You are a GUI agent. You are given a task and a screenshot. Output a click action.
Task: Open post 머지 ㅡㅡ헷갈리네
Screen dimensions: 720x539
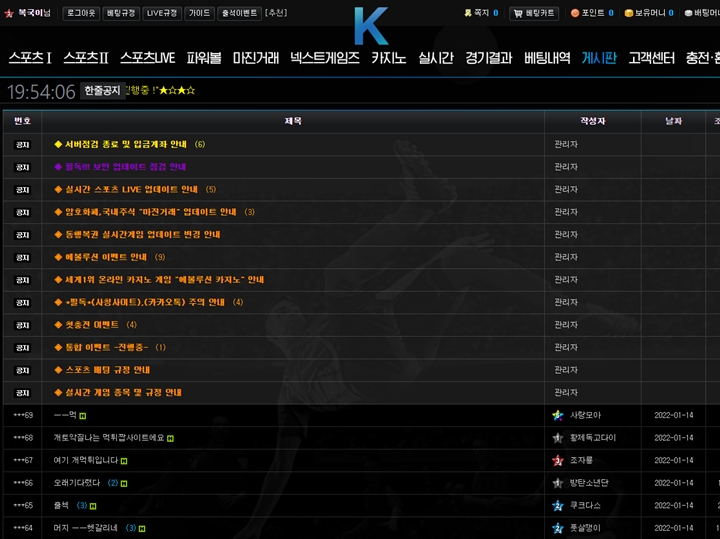(x=86, y=528)
